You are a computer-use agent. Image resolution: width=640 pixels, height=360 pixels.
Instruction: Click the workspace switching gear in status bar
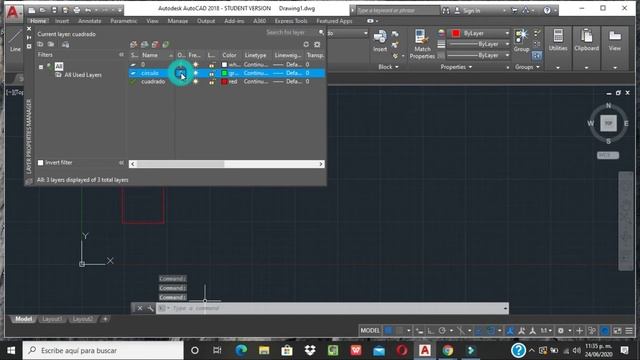tap(561, 331)
